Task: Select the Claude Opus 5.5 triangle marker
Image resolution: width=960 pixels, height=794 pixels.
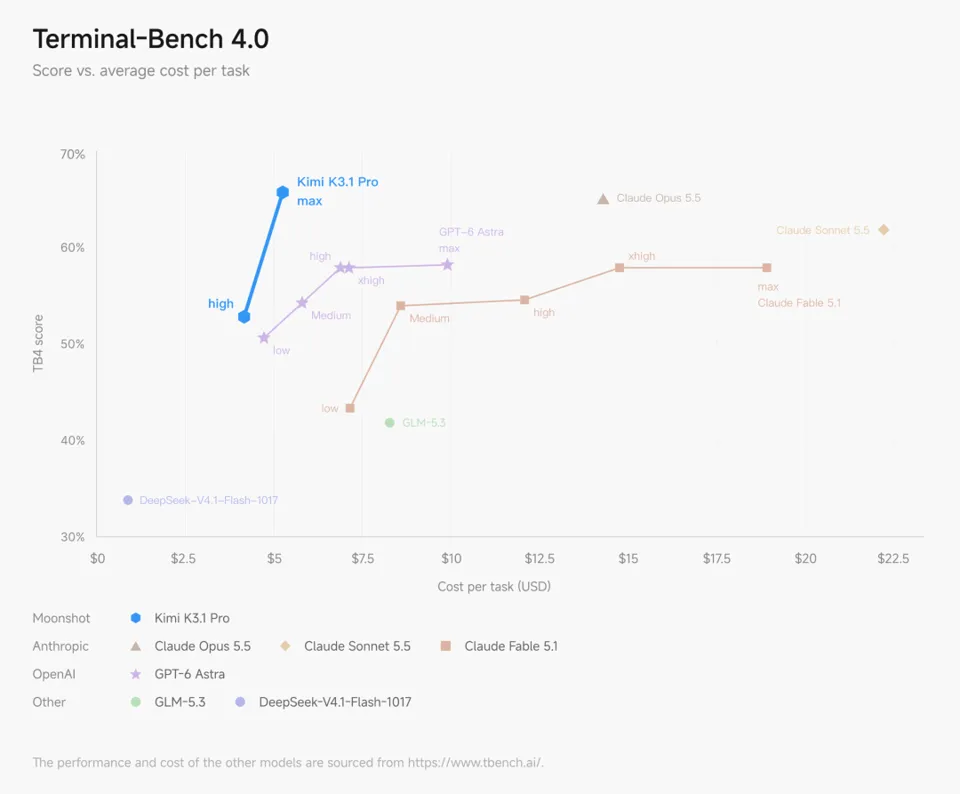Action: pyautogui.click(x=603, y=199)
